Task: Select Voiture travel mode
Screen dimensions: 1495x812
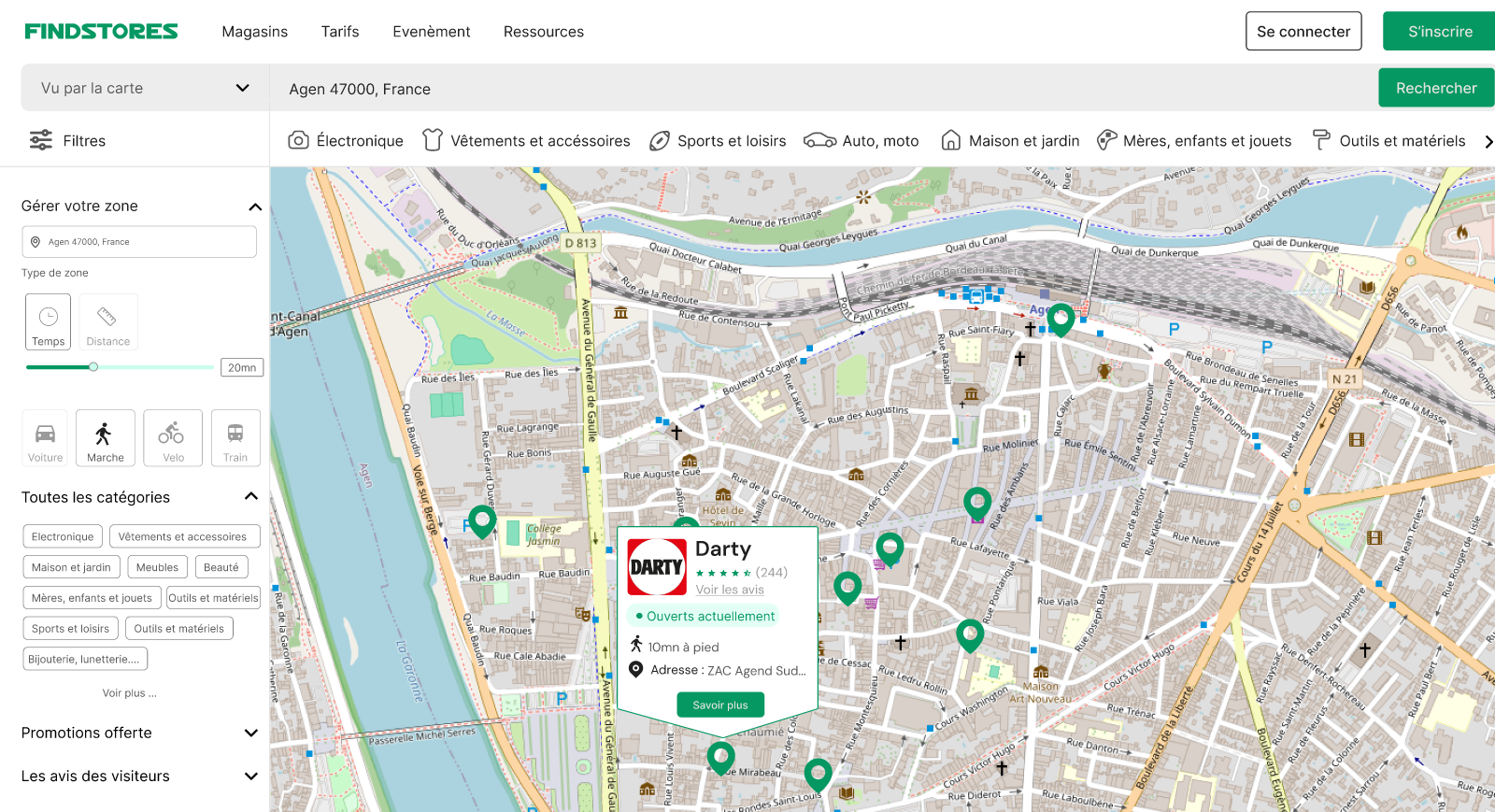Action: click(45, 437)
